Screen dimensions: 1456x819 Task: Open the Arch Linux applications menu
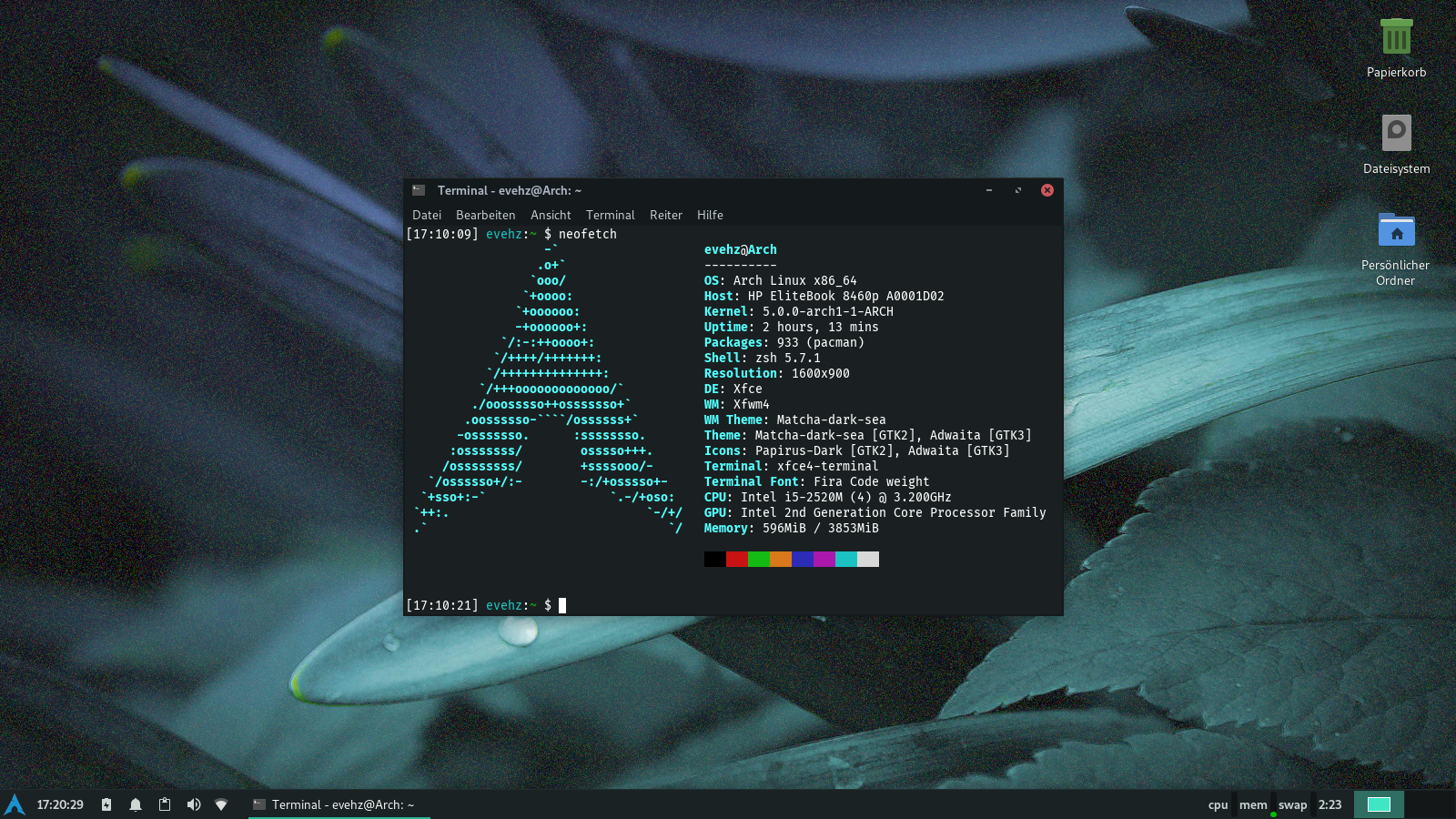tap(15, 804)
